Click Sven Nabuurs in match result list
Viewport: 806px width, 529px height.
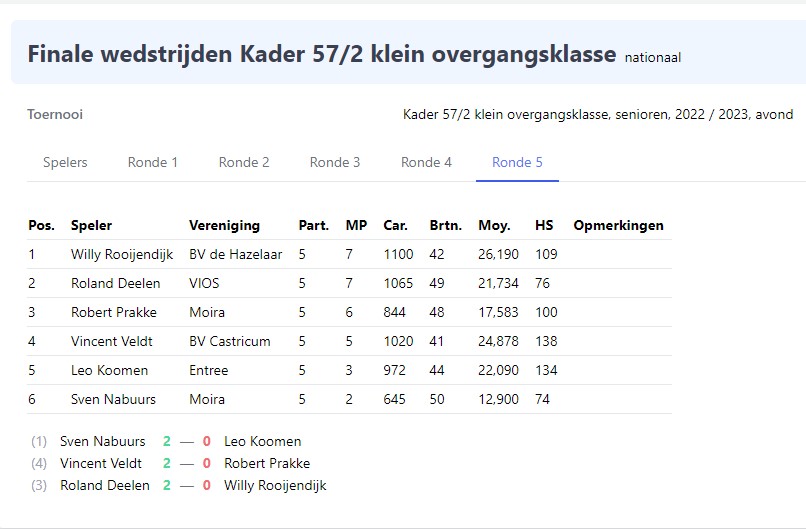103,441
